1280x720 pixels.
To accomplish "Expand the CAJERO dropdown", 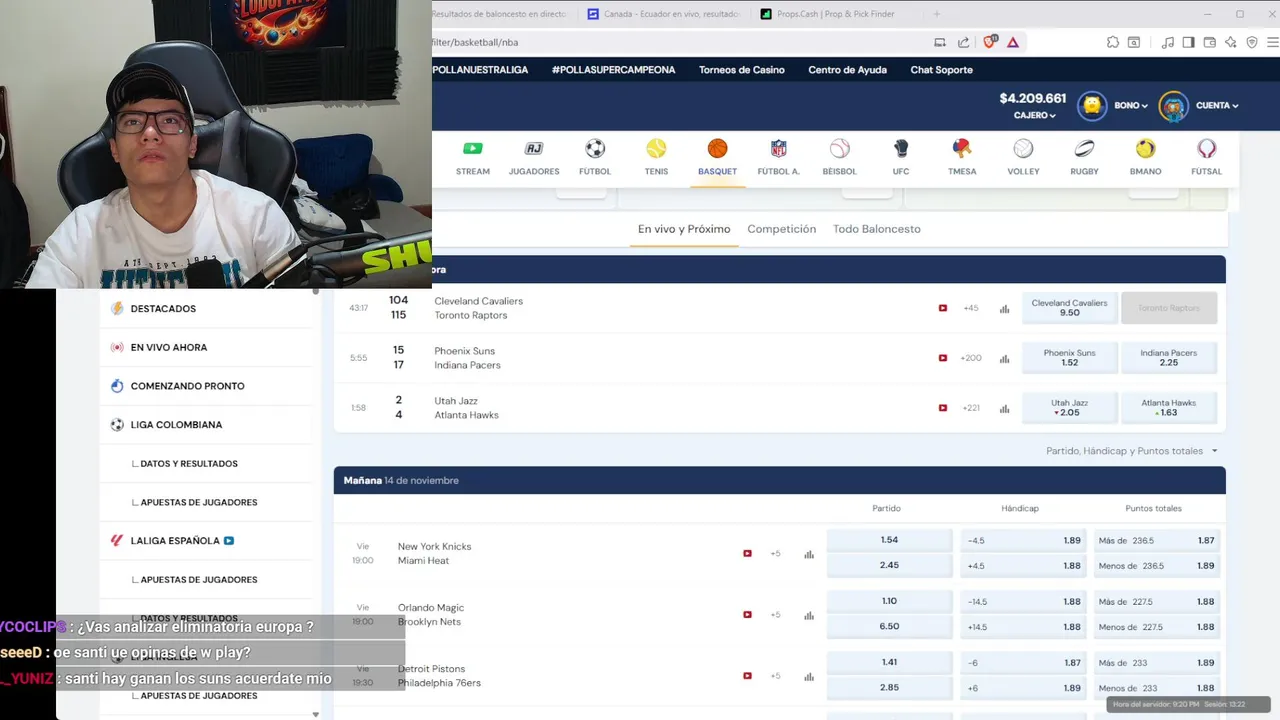I will tap(1034, 115).
